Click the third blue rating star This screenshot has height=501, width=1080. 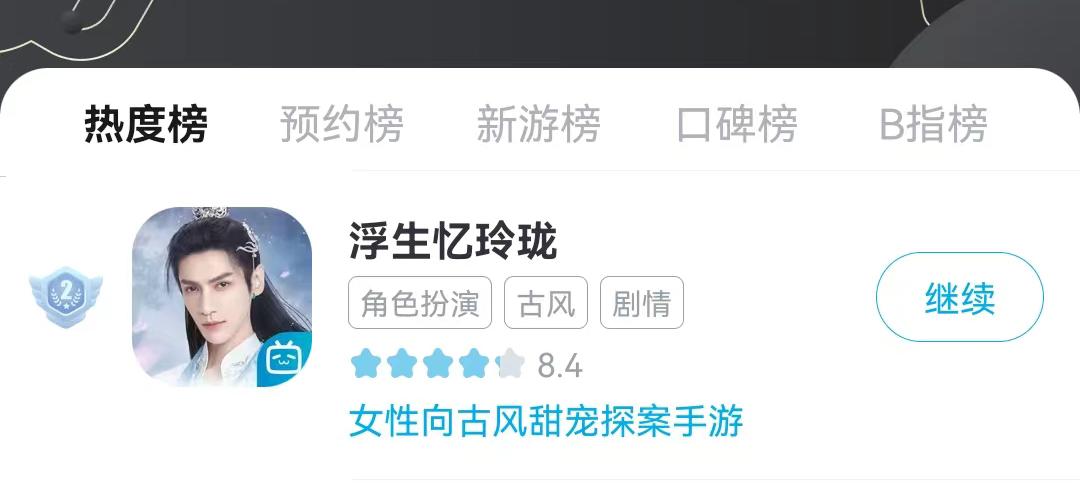coord(437,364)
